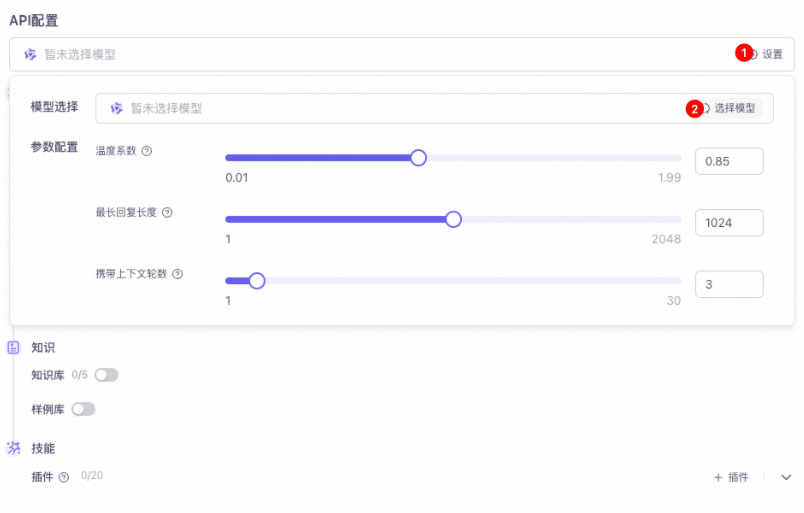804x513 pixels.
Task: Open the 选择模型 model picker
Action: (x=731, y=108)
